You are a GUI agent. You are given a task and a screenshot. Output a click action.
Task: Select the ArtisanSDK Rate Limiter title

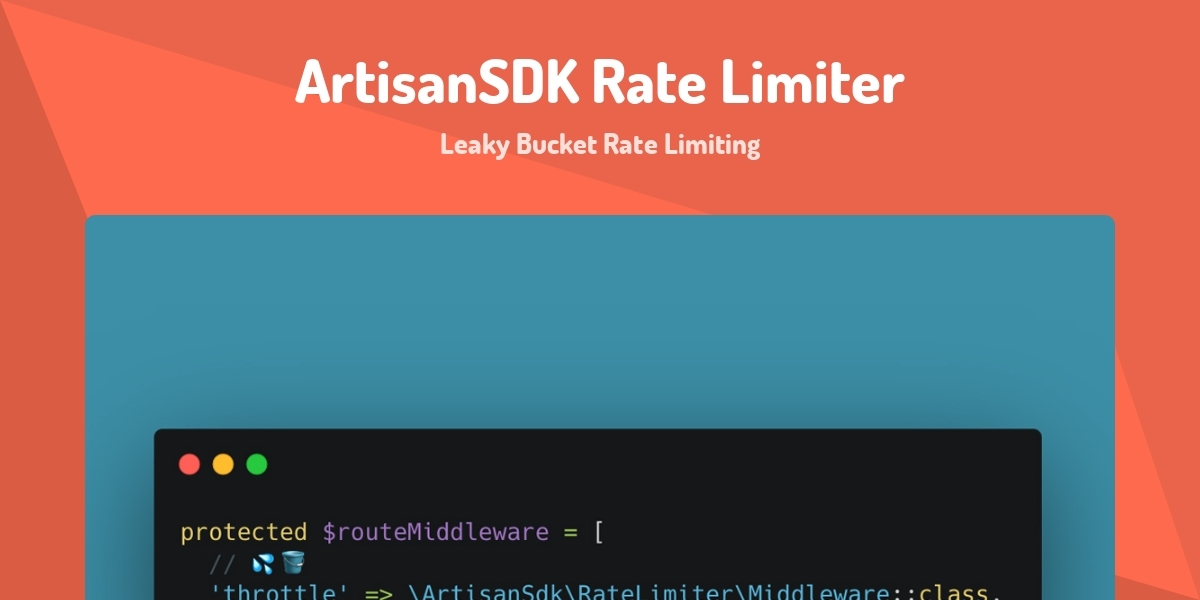pos(600,82)
